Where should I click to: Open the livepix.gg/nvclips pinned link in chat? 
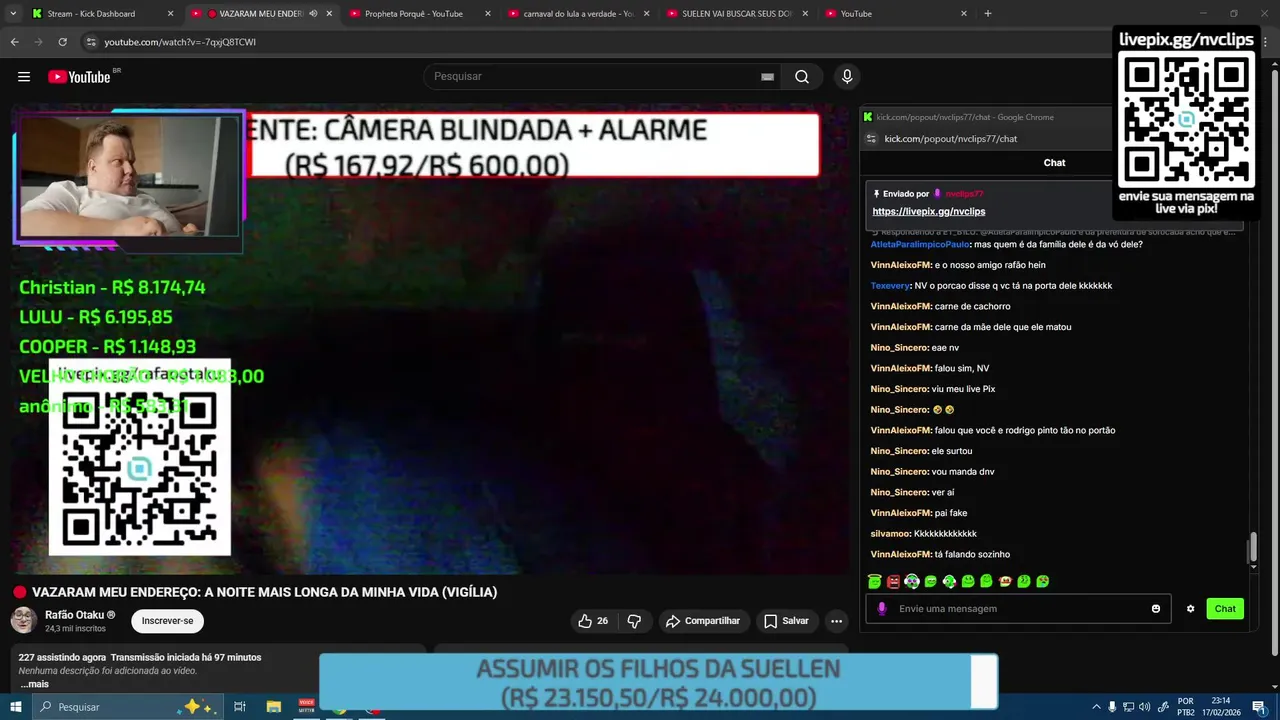(929, 212)
